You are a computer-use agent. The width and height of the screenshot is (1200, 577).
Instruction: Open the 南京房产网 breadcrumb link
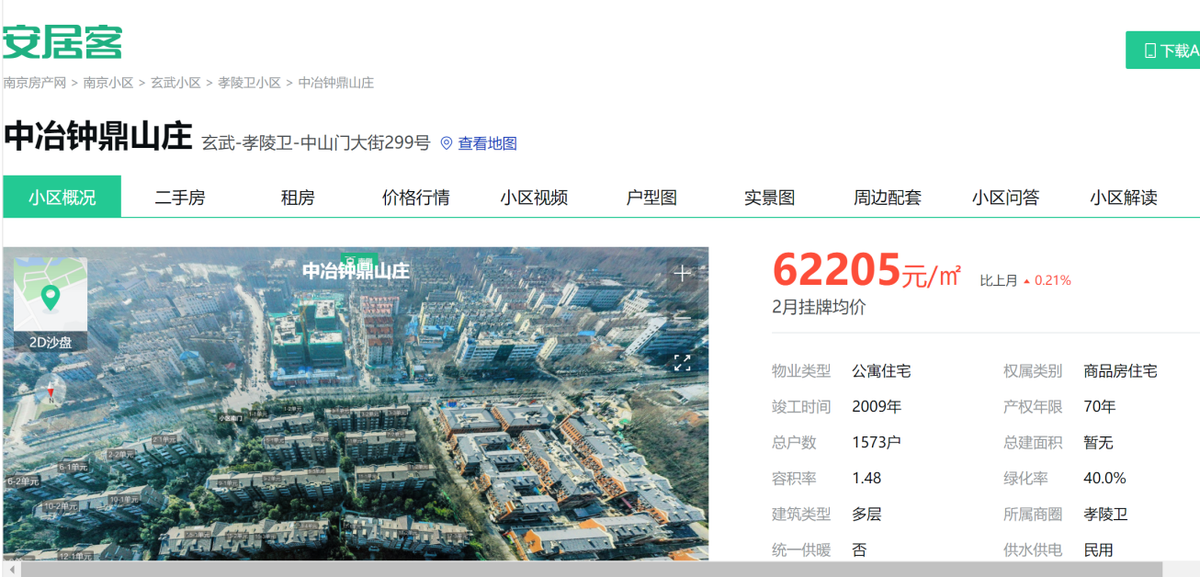tap(35, 83)
